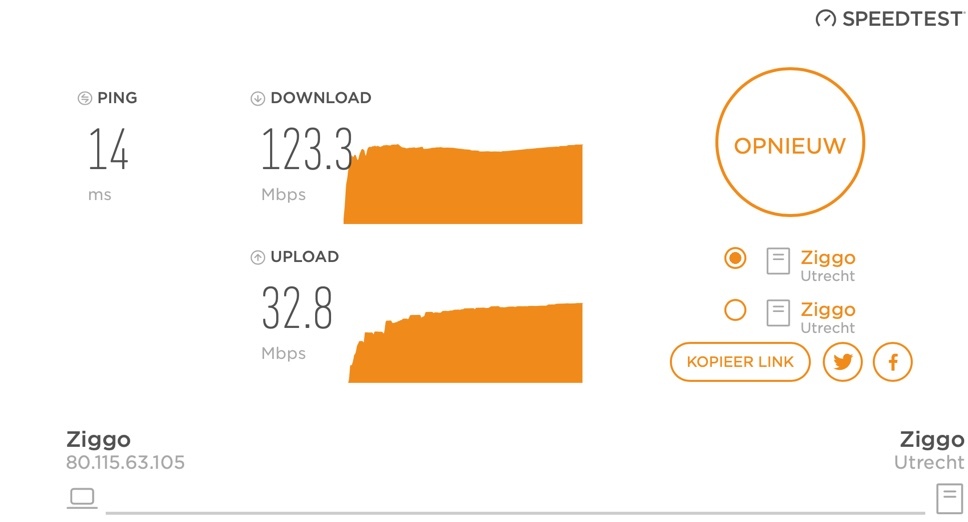Screen dimensions: 968x522
Task: Click the download arrow icon
Action: coord(257,98)
